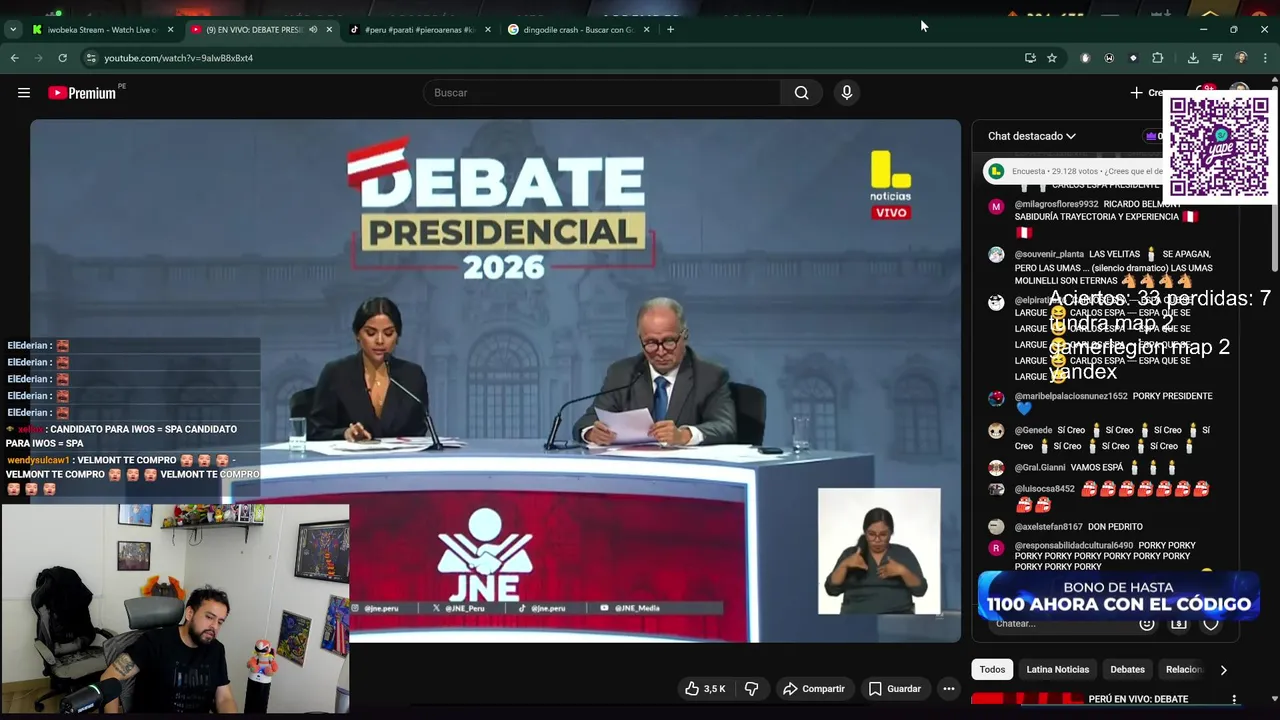Dislike the video with thumbs down
The height and width of the screenshot is (720, 1280).
[751, 689]
